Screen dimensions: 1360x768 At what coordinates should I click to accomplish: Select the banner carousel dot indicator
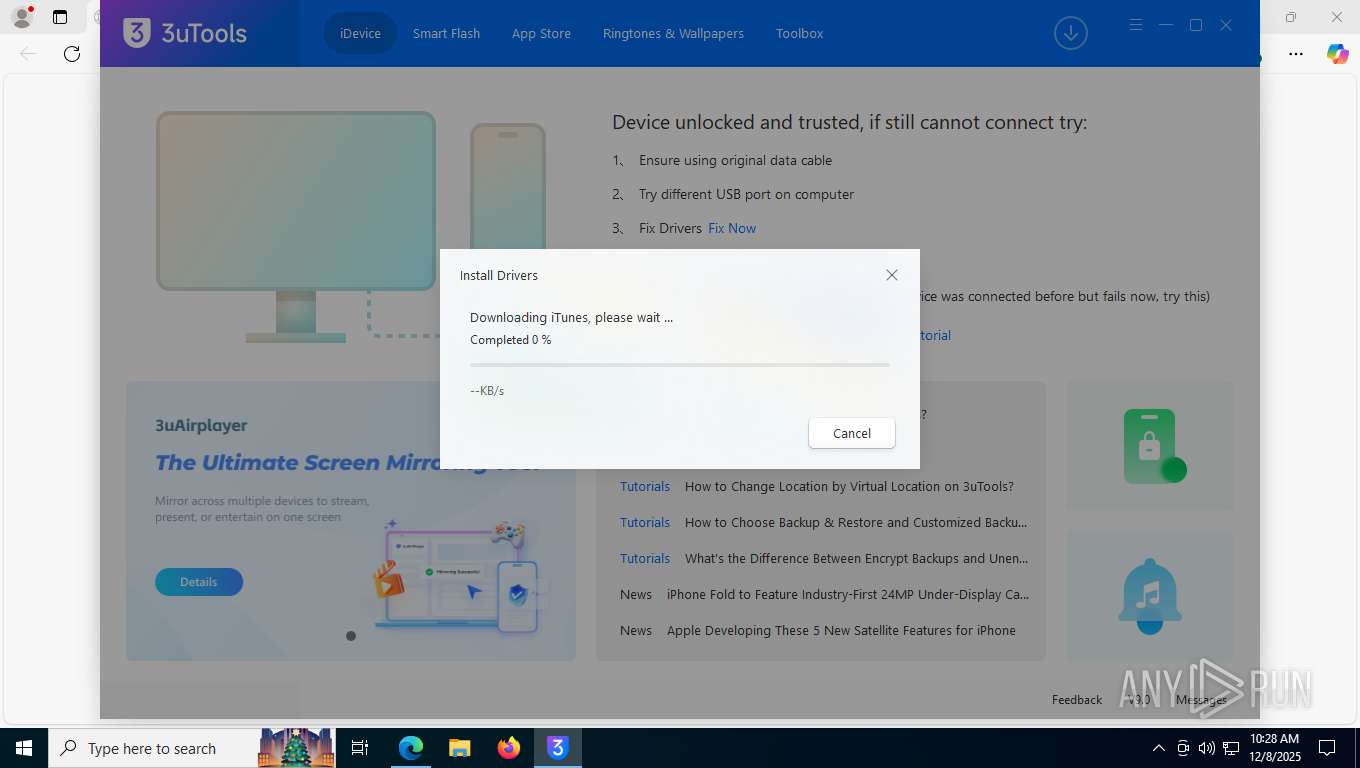tap(351, 636)
